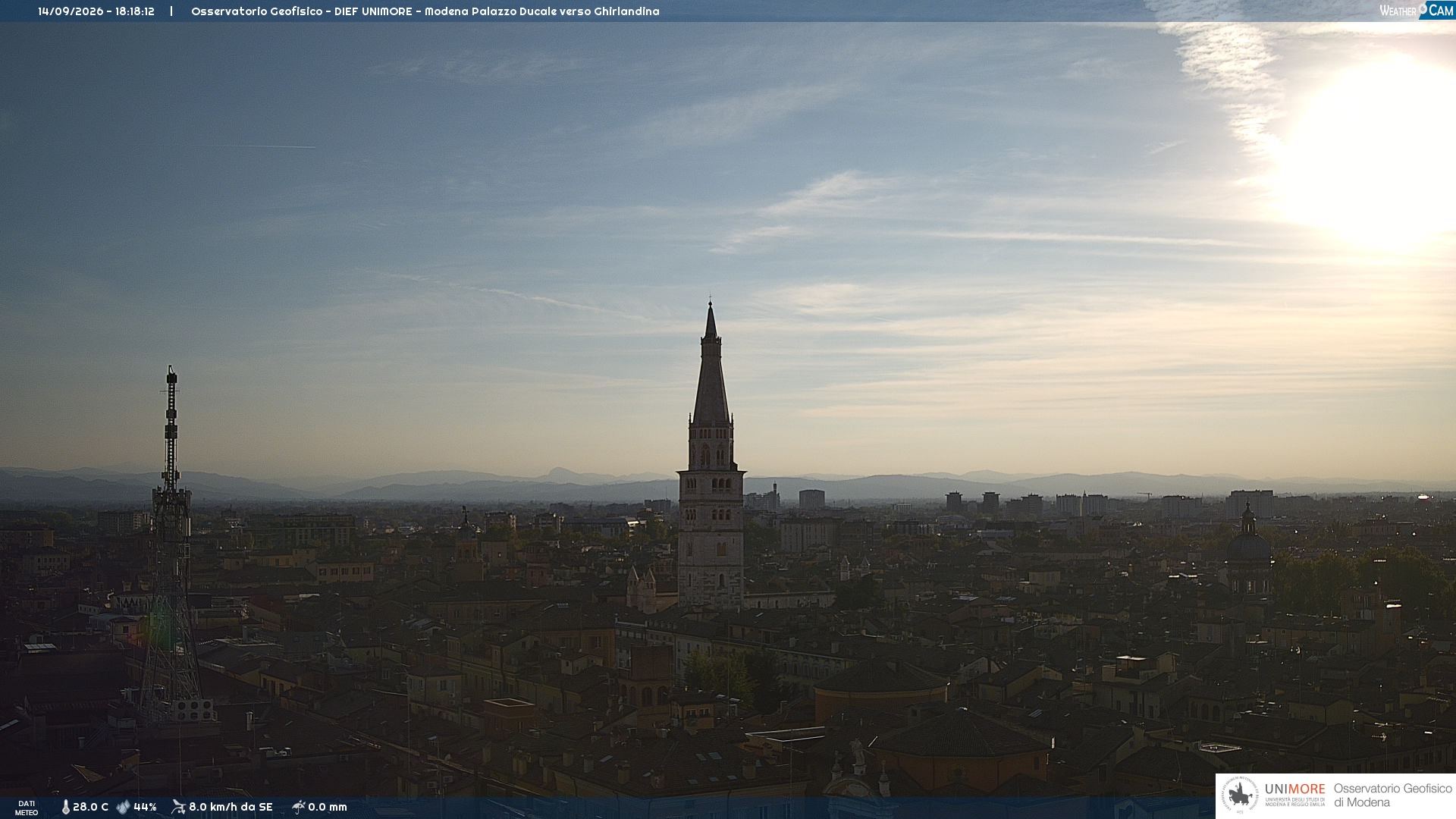Click Osservatorio Geofisico di Modena caption
This screenshot has width=1456, height=819.
(1392, 795)
